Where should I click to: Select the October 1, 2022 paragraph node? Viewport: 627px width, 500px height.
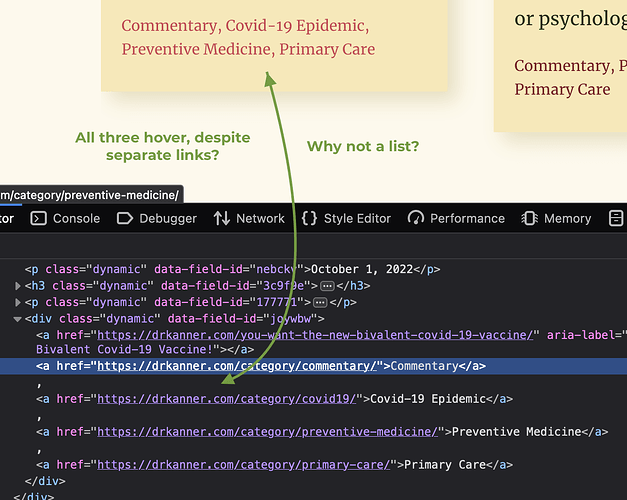(232, 269)
